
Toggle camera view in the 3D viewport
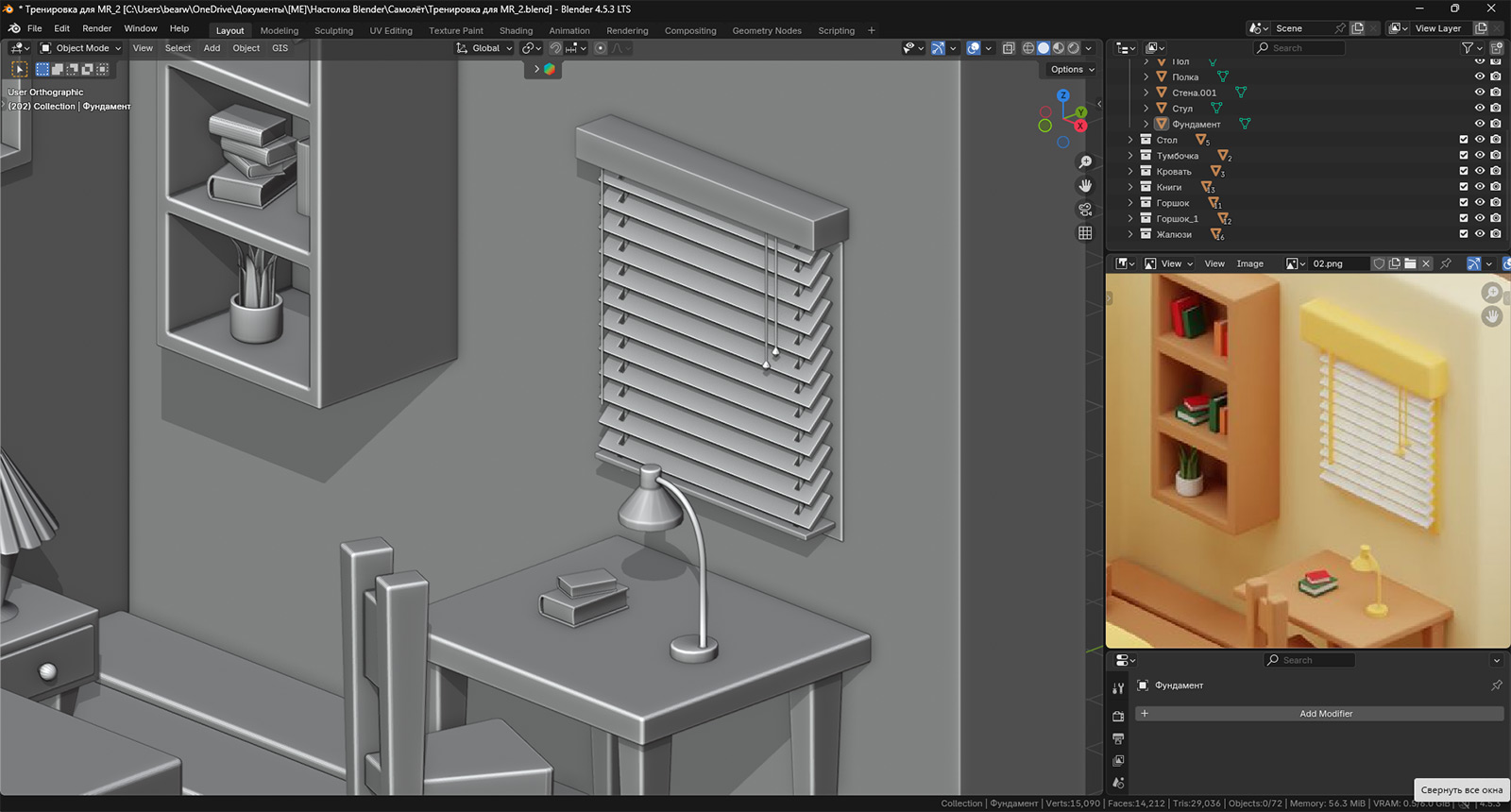1085,210
